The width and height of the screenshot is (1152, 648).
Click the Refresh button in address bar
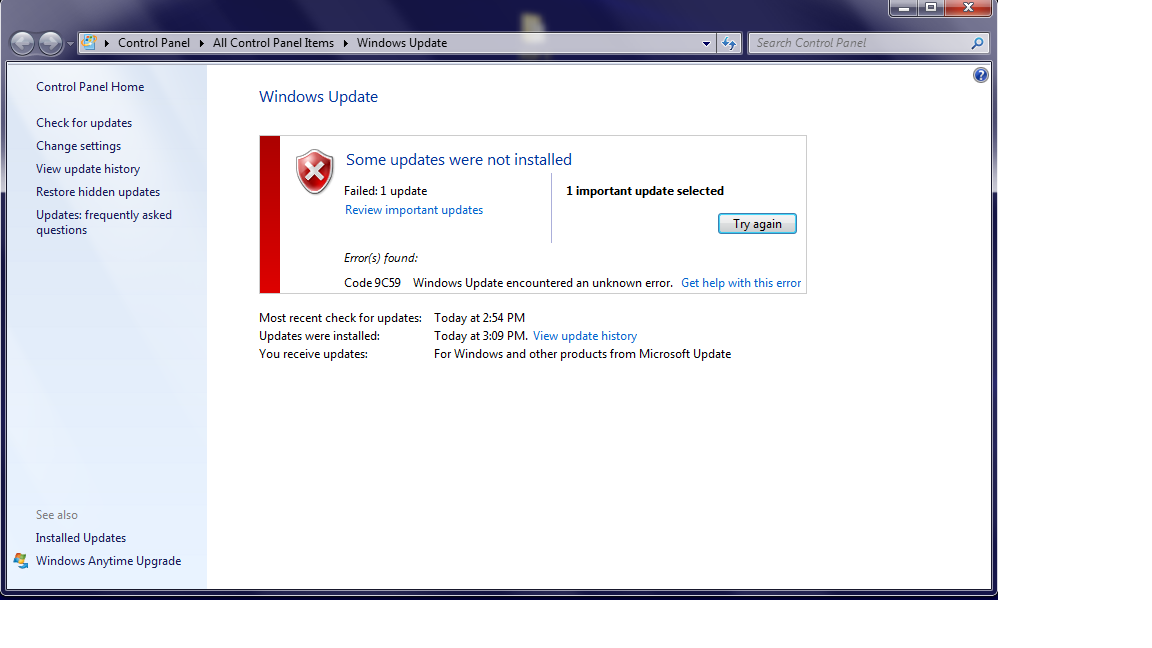[729, 43]
